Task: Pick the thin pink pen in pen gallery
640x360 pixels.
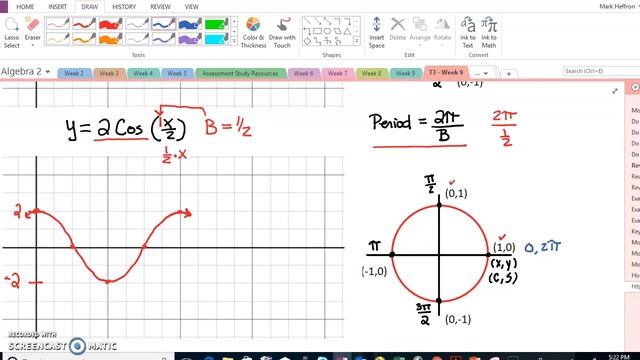Action: point(58,24)
